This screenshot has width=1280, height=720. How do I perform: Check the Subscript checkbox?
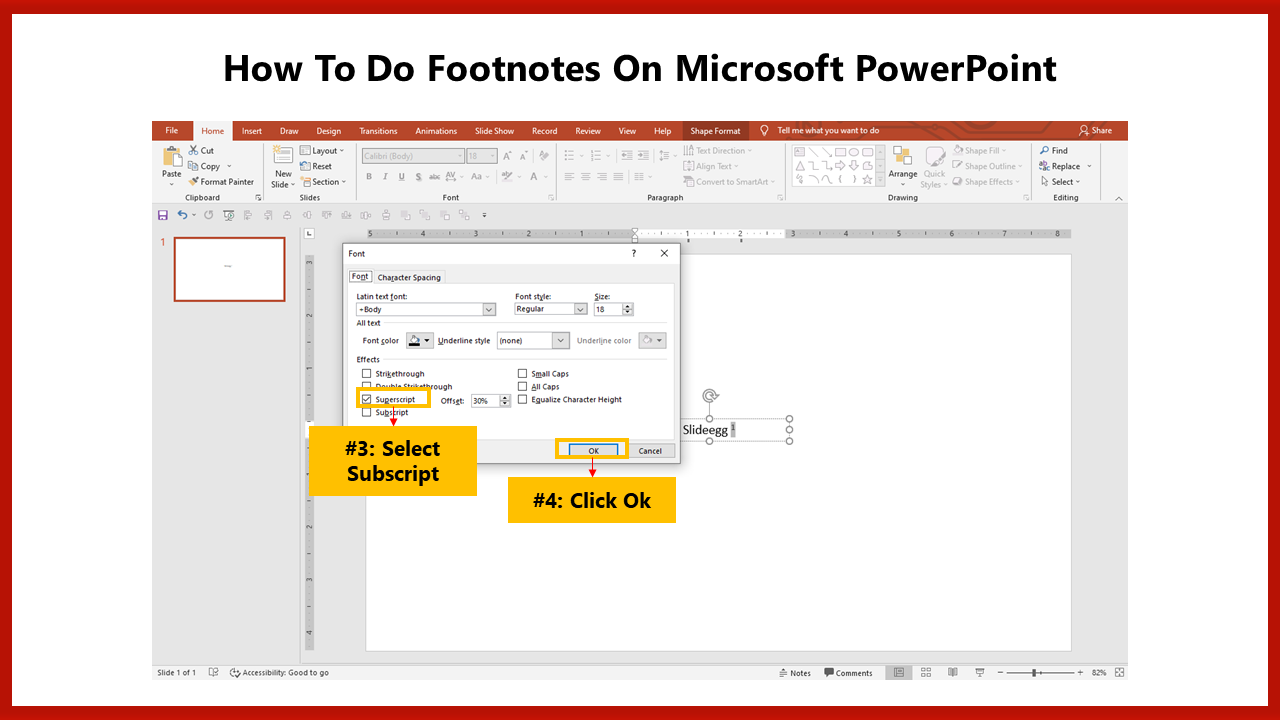[366, 412]
